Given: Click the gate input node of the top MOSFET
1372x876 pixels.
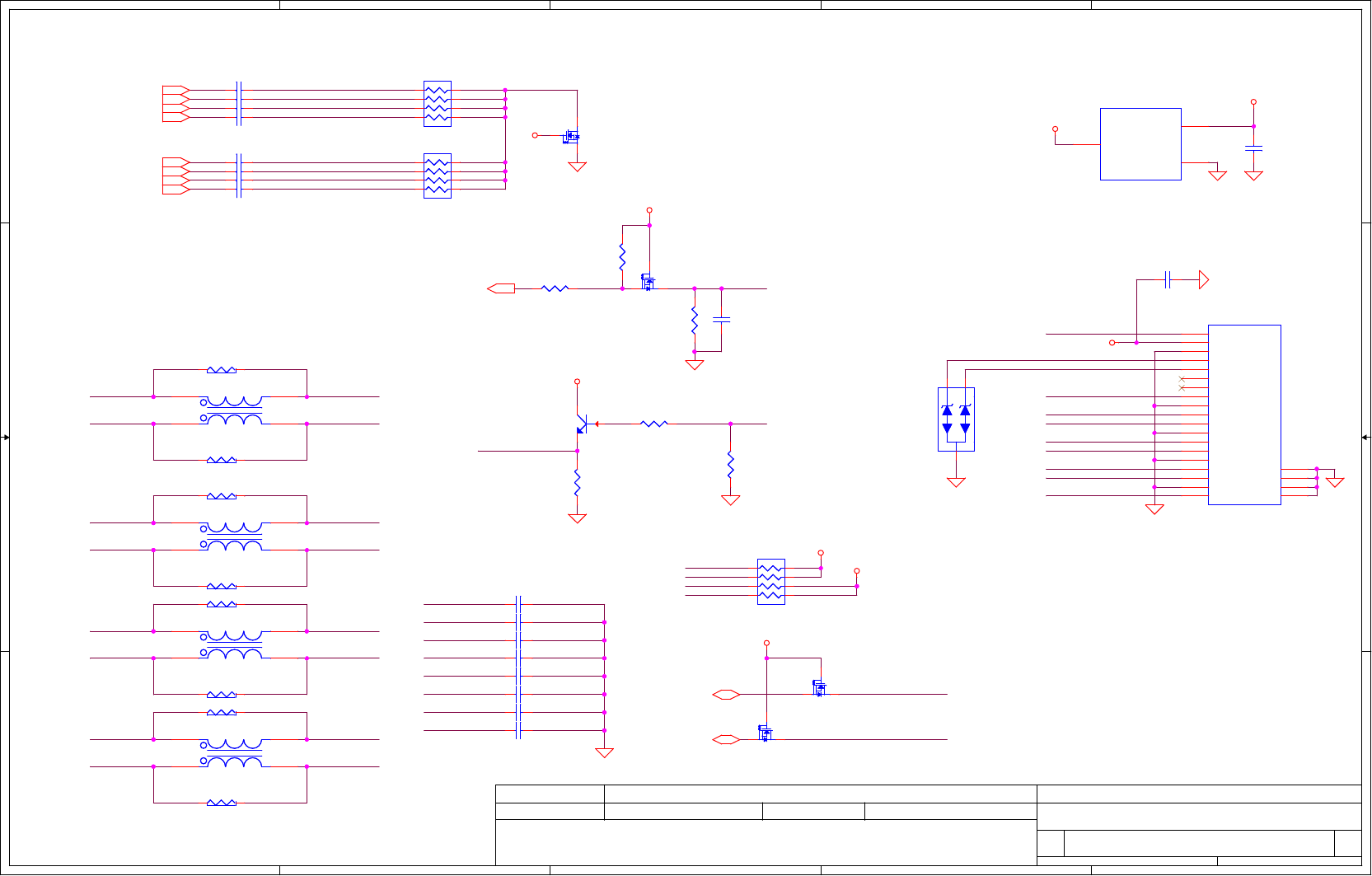Looking at the screenshot, I should pyautogui.click(x=535, y=135).
